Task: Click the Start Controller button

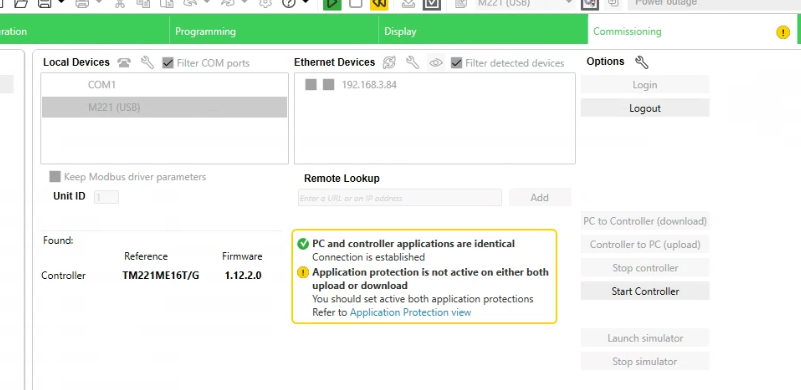Action: (x=645, y=291)
